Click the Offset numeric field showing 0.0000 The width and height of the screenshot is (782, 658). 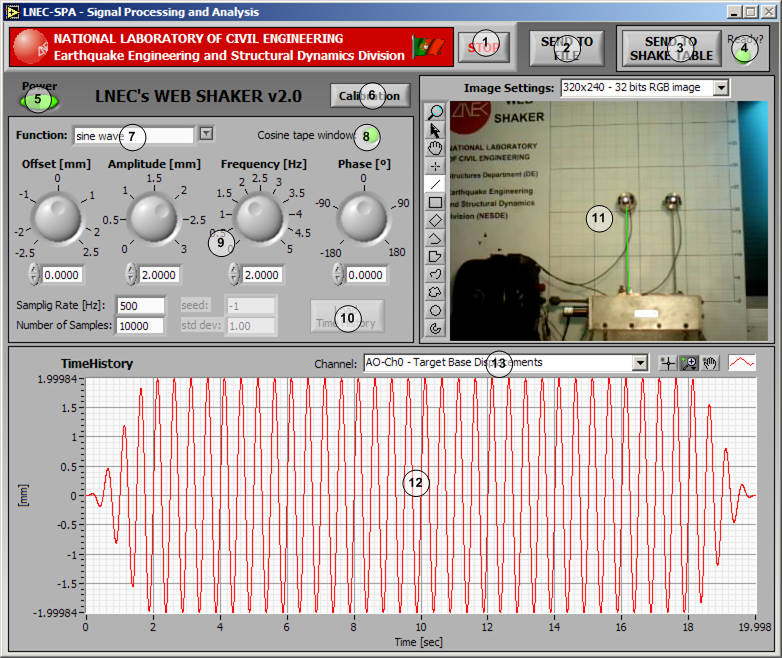click(x=62, y=275)
